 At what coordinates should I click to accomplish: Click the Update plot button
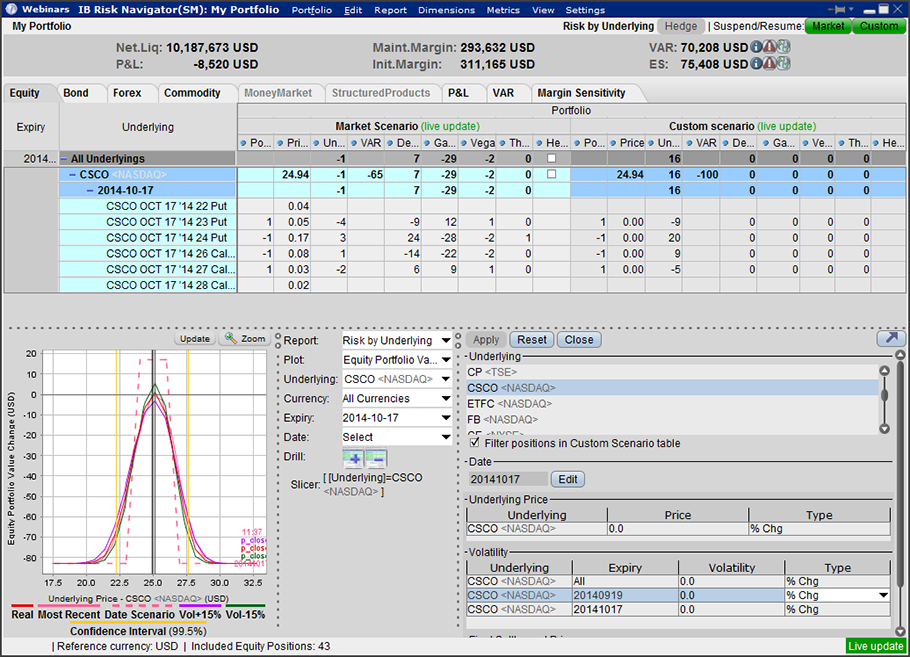[x=194, y=338]
